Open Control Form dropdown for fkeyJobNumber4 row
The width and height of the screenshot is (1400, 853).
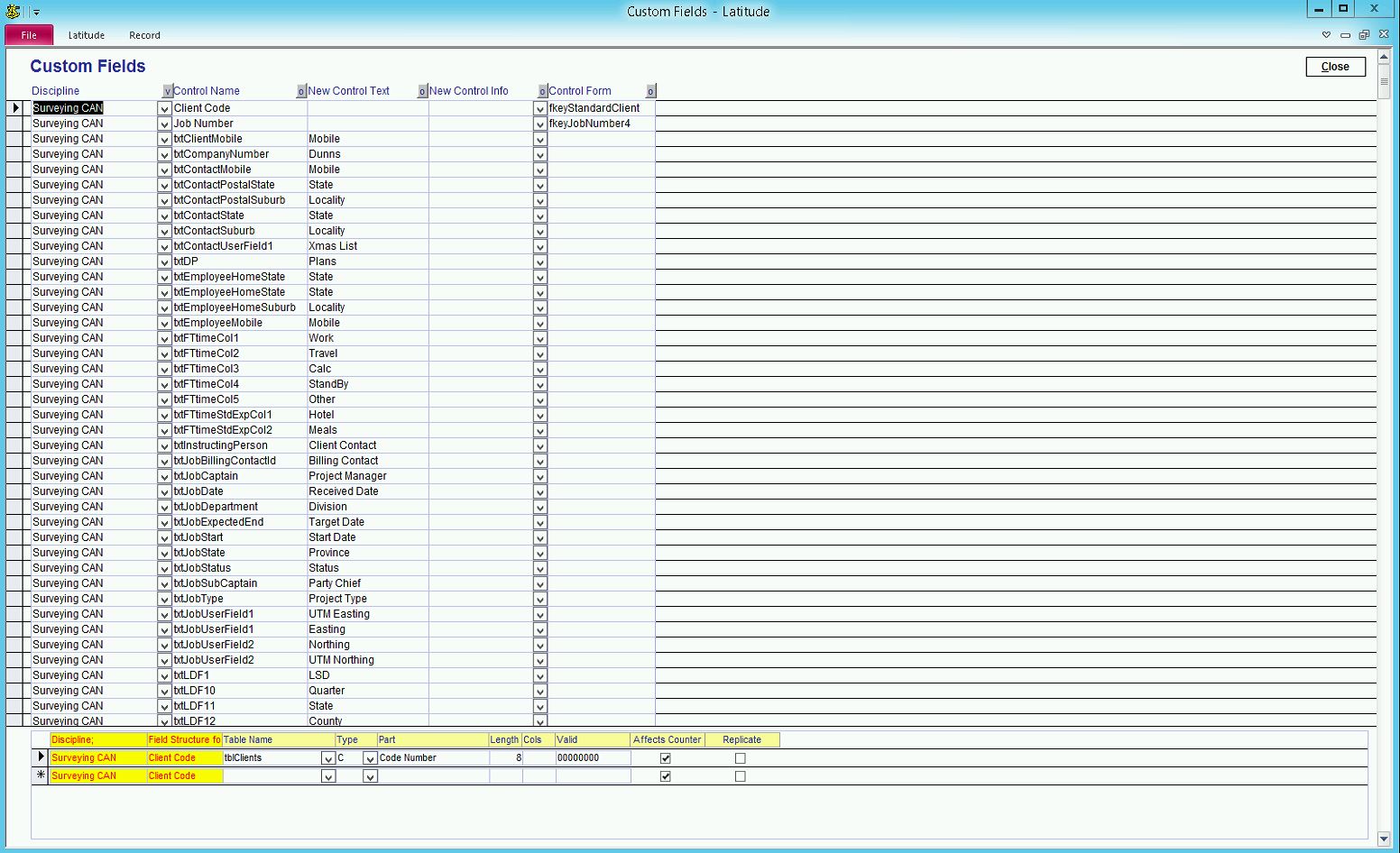[x=539, y=124]
